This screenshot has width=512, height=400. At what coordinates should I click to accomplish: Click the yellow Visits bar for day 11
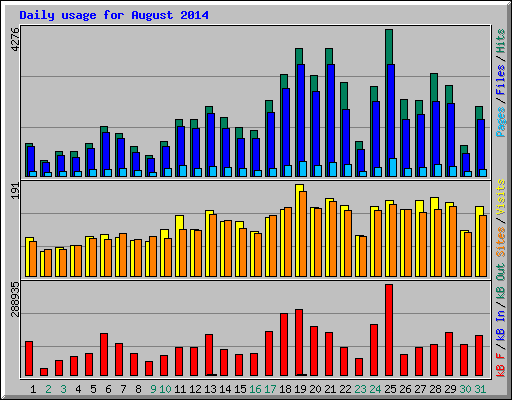click(x=178, y=246)
